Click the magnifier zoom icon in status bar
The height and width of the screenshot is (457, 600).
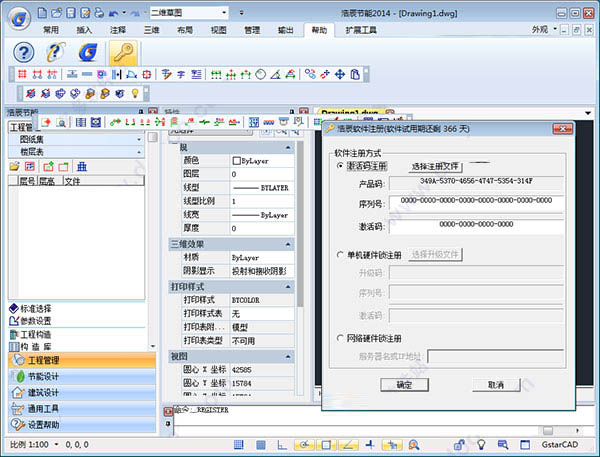[x=414, y=444]
